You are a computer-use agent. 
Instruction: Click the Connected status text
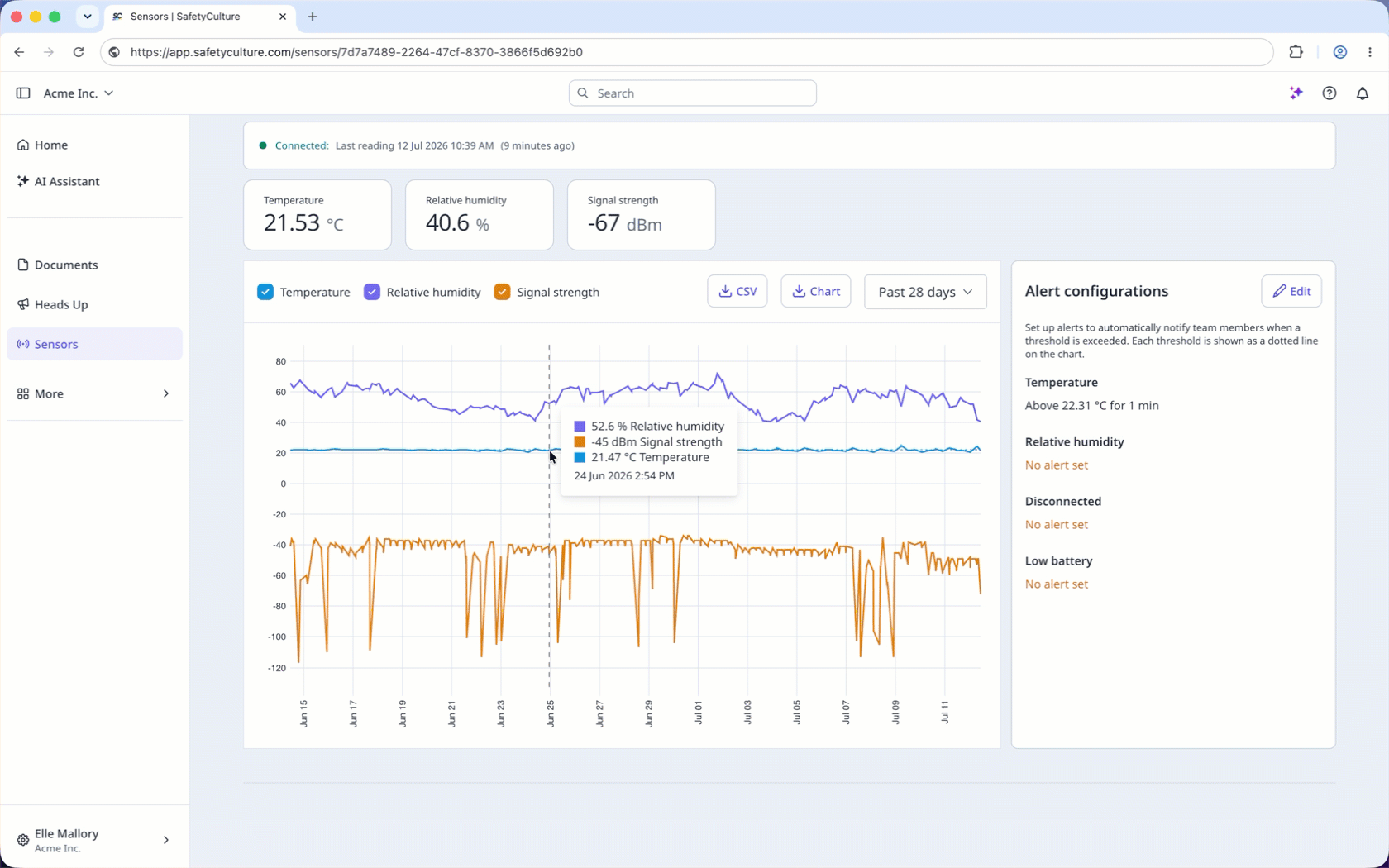pos(302,145)
